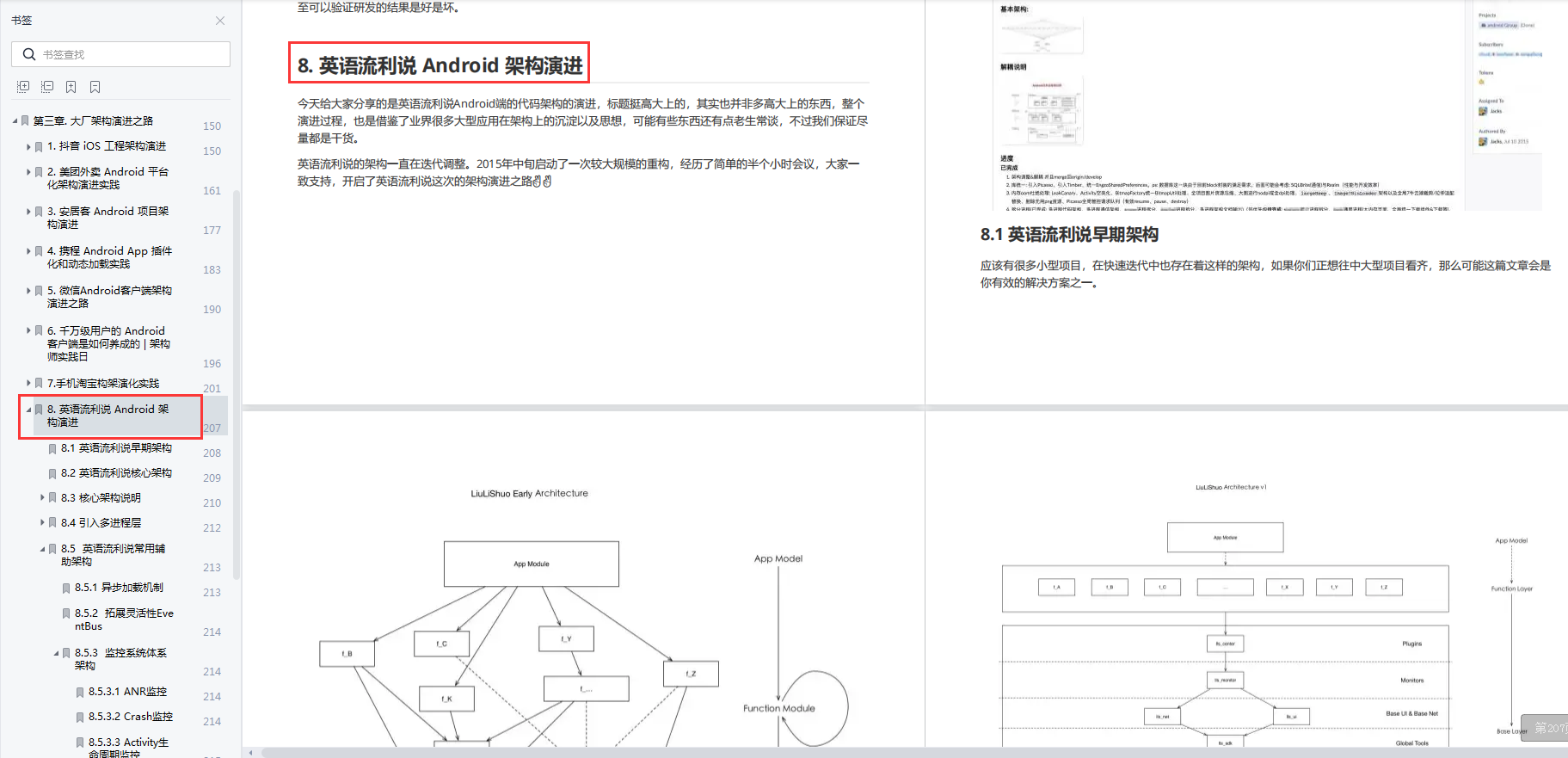Jump to bookmark 3. 安居客 Android 项目架构演进
The width and height of the screenshot is (1568, 758).
pyautogui.click(x=108, y=218)
